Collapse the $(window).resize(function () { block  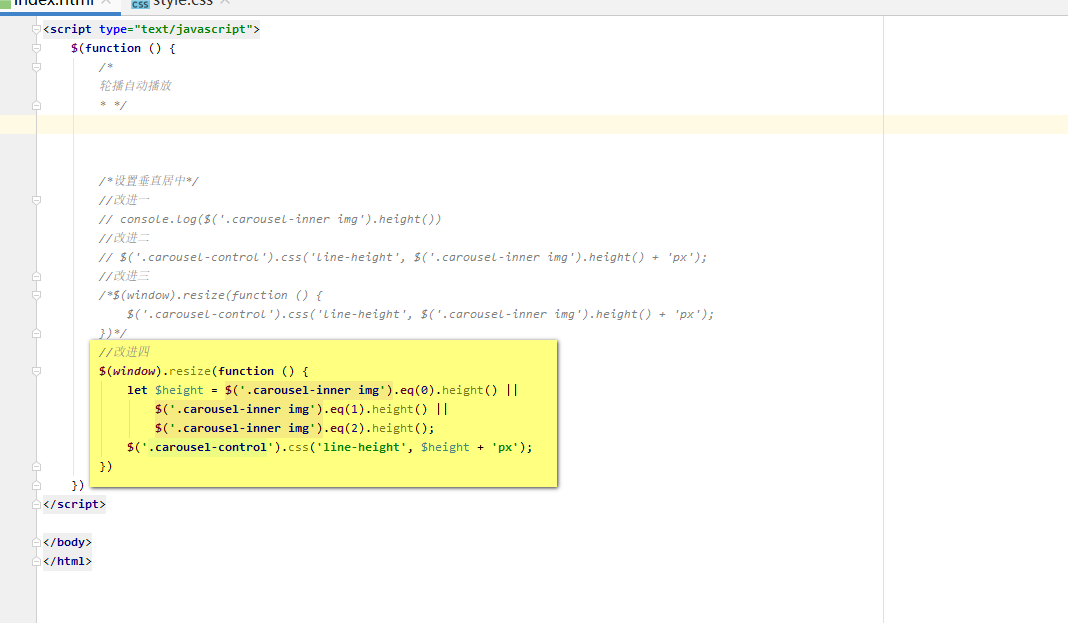click(36, 371)
